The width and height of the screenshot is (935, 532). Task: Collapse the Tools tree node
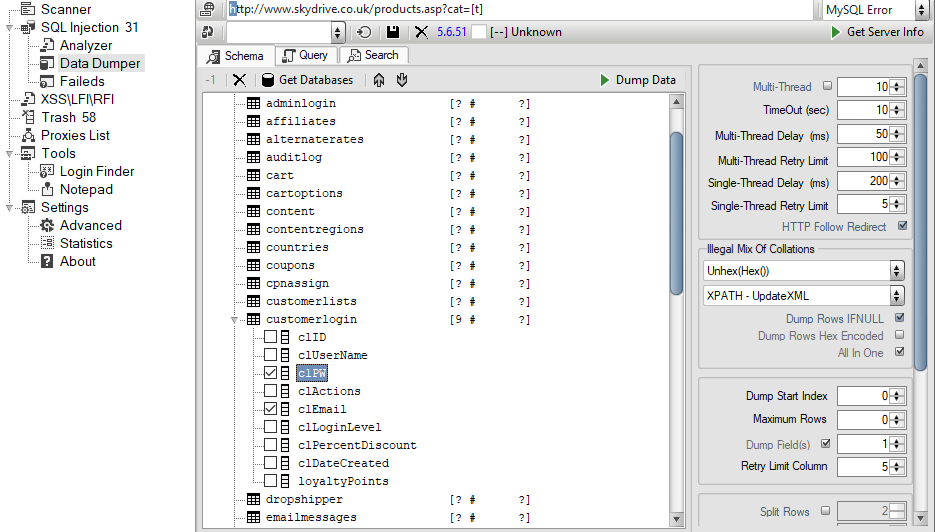9,154
